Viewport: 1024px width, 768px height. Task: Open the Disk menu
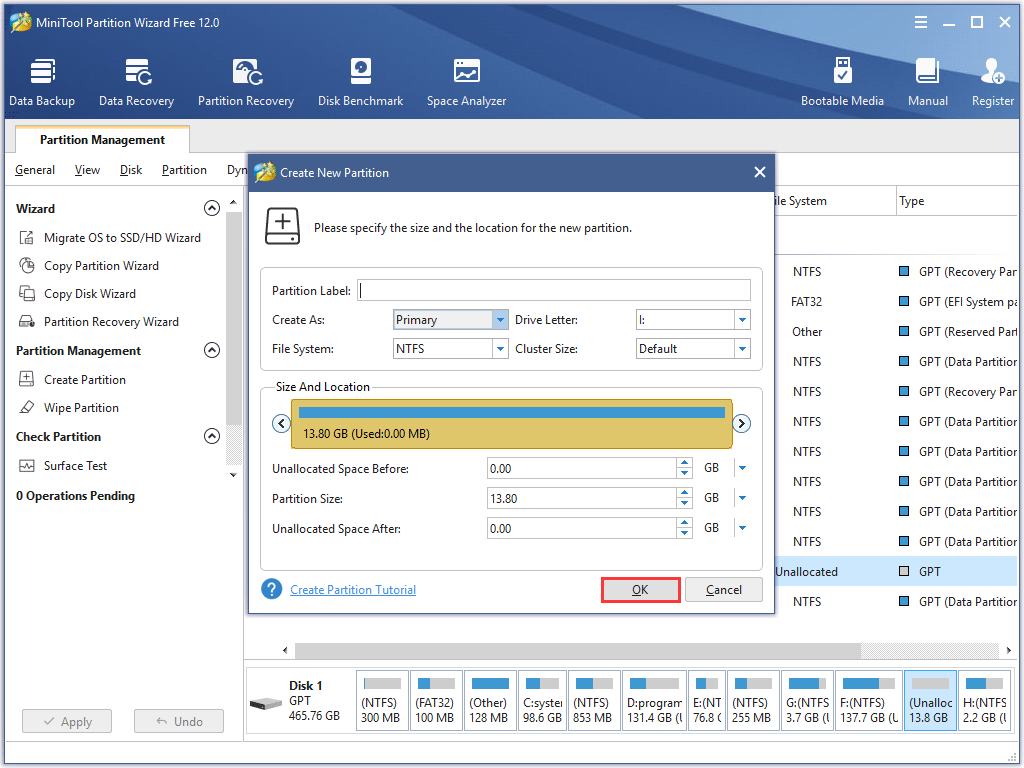131,170
